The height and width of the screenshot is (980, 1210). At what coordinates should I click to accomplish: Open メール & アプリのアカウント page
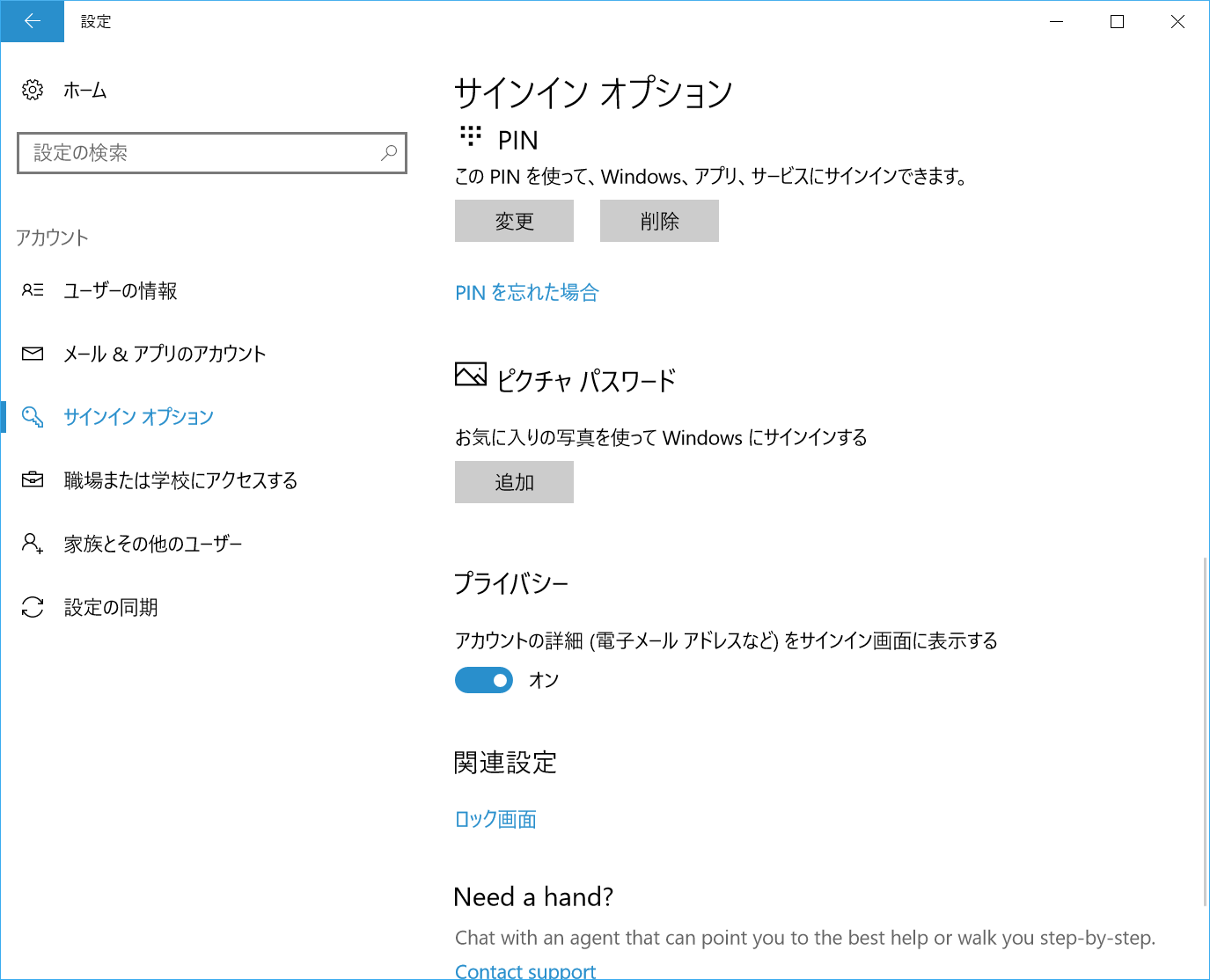[x=164, y=354]
